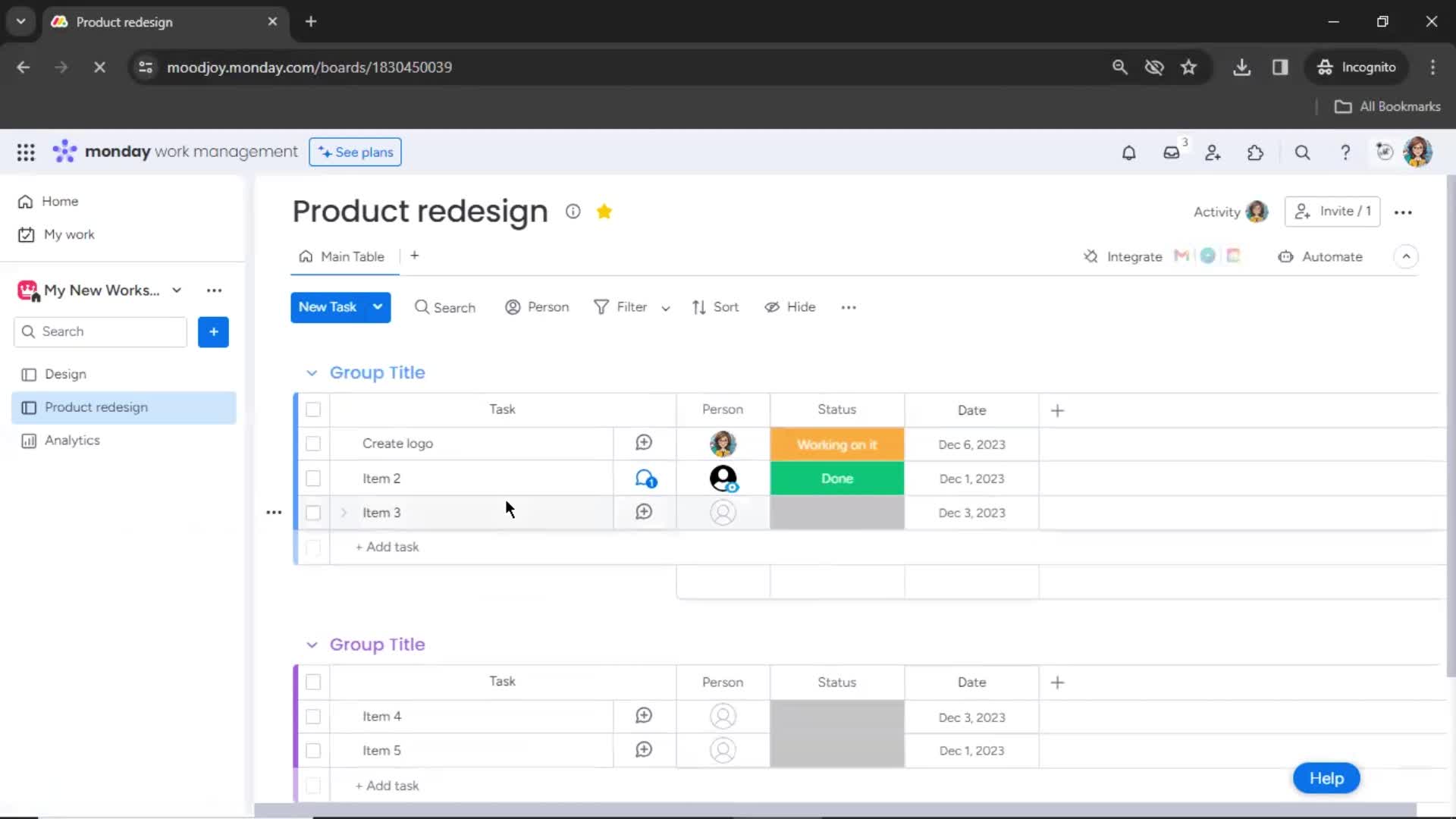Collapse the first Group Title section
Image resolution: width=1456 pixels, height=819 pixels.
(312, 372)
